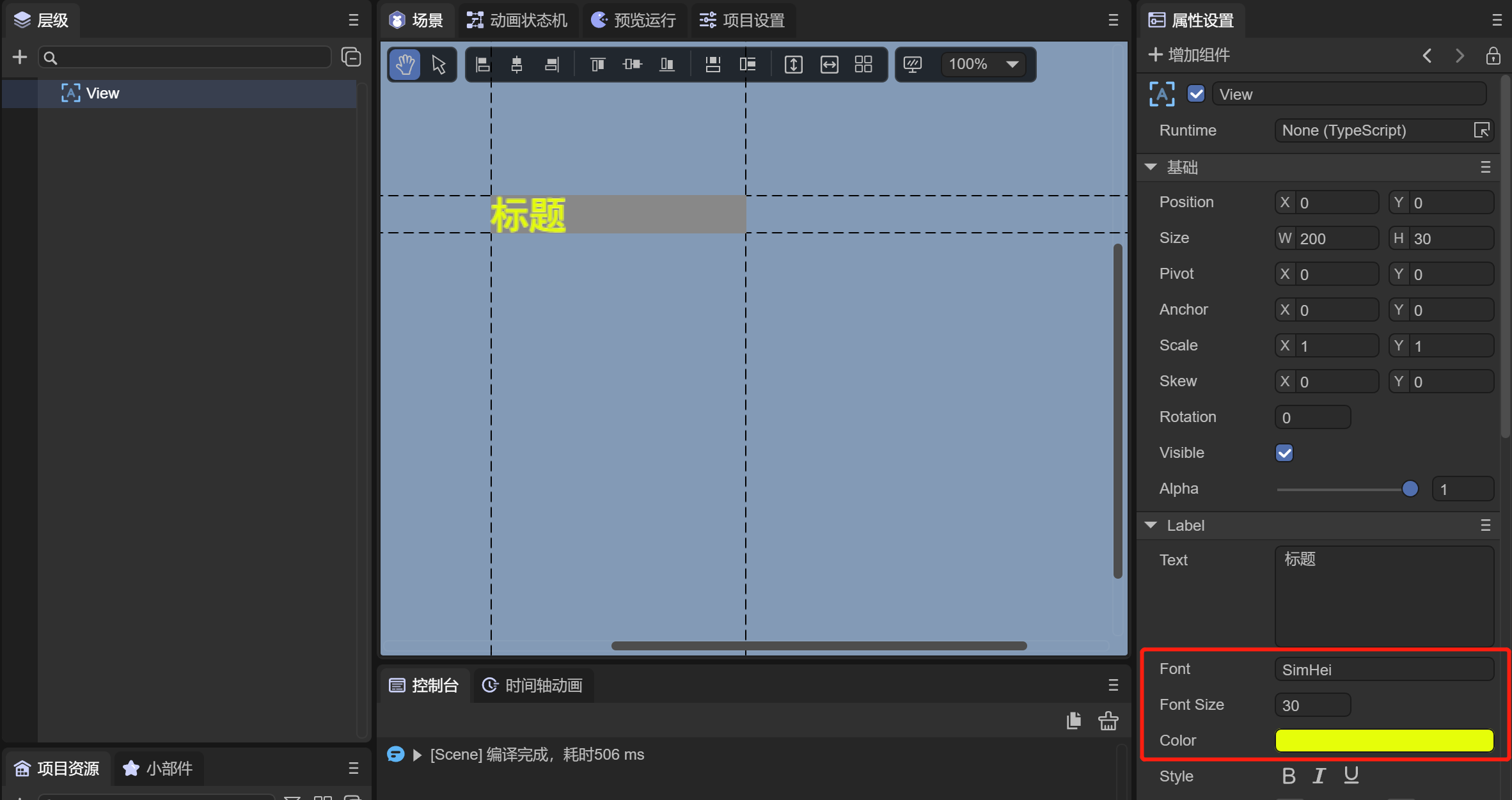Click the align left edges icon

(483, 65)
